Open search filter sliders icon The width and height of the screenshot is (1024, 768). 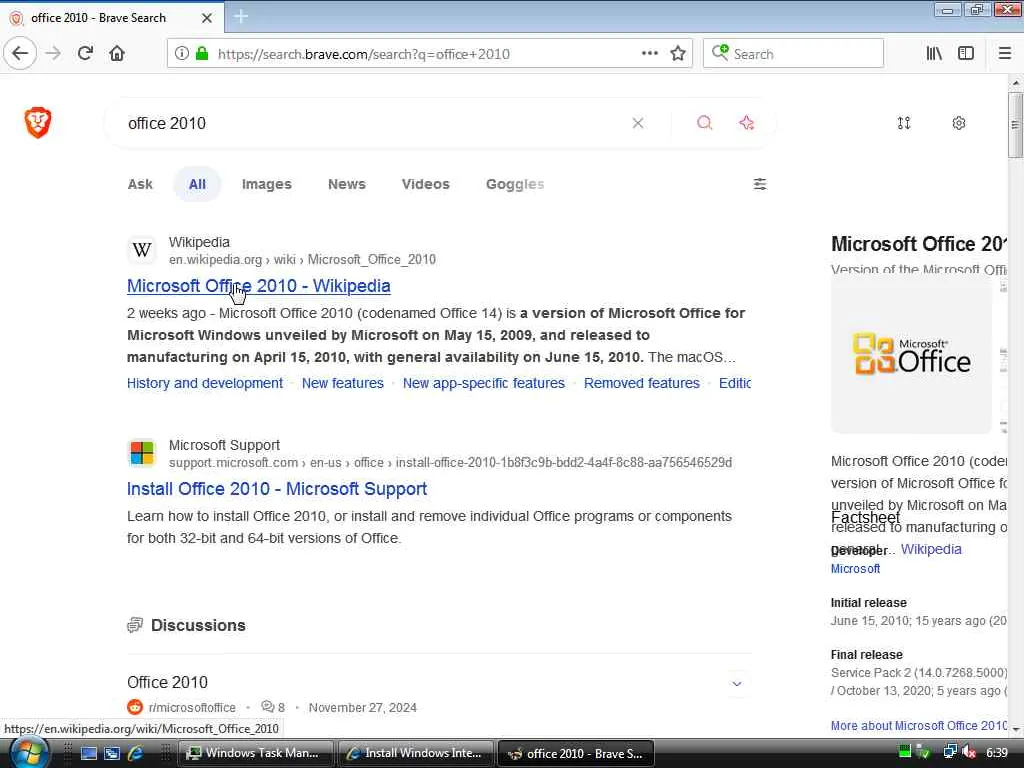(x=760, y=184)
